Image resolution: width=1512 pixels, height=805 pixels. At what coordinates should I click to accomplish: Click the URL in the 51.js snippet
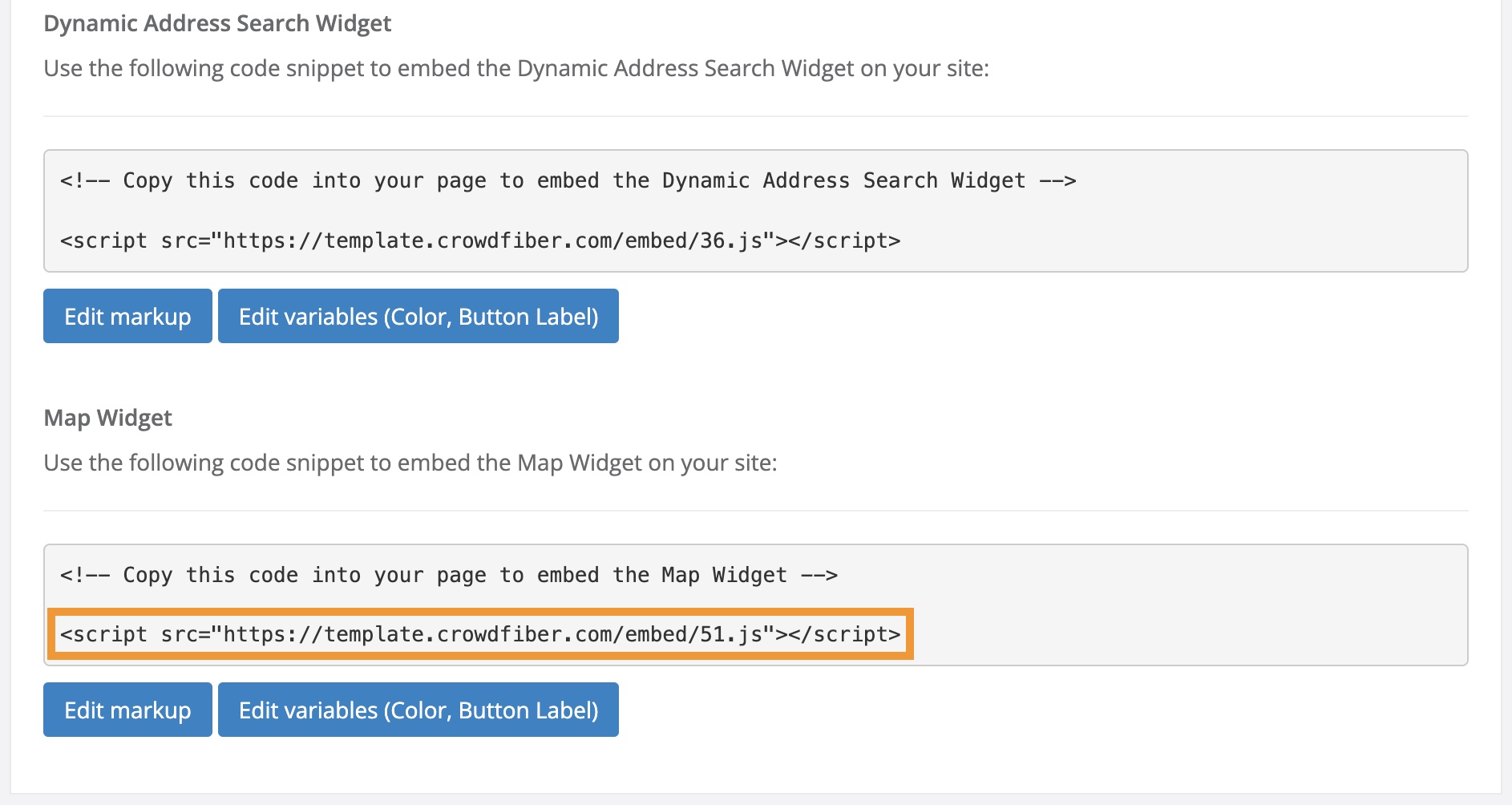493,635
